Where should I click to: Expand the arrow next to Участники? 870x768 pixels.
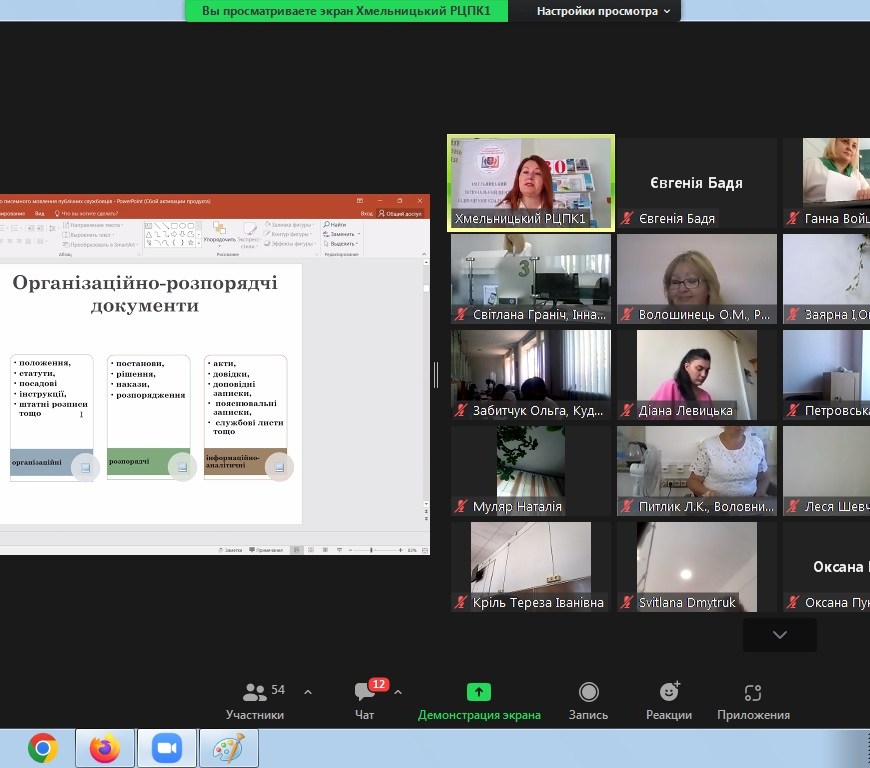click(308, 692)
